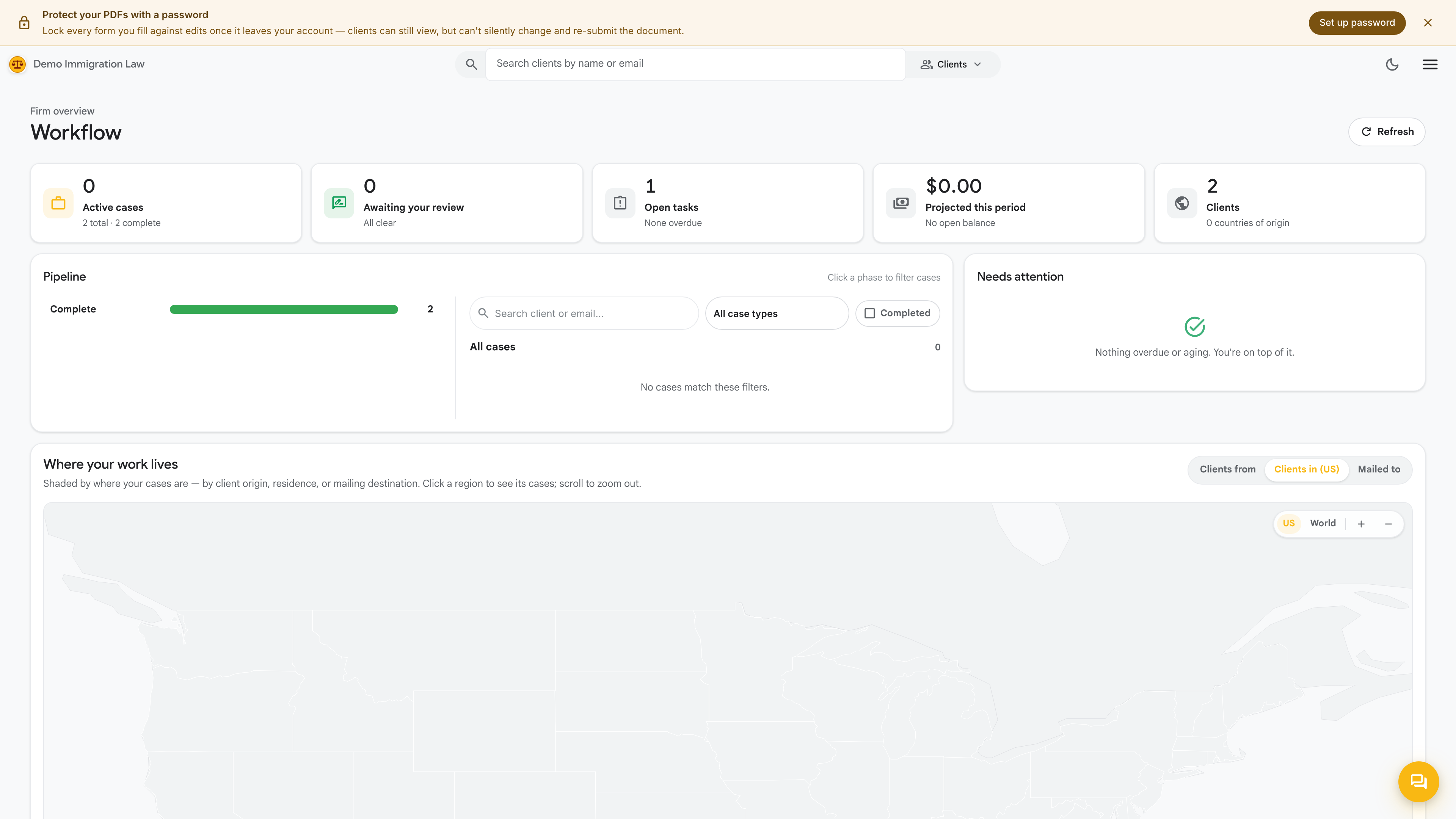The width and height of the screenshot is (1456, 819).
Task: Click the "All cases" heading
Action: click(492, 347)
